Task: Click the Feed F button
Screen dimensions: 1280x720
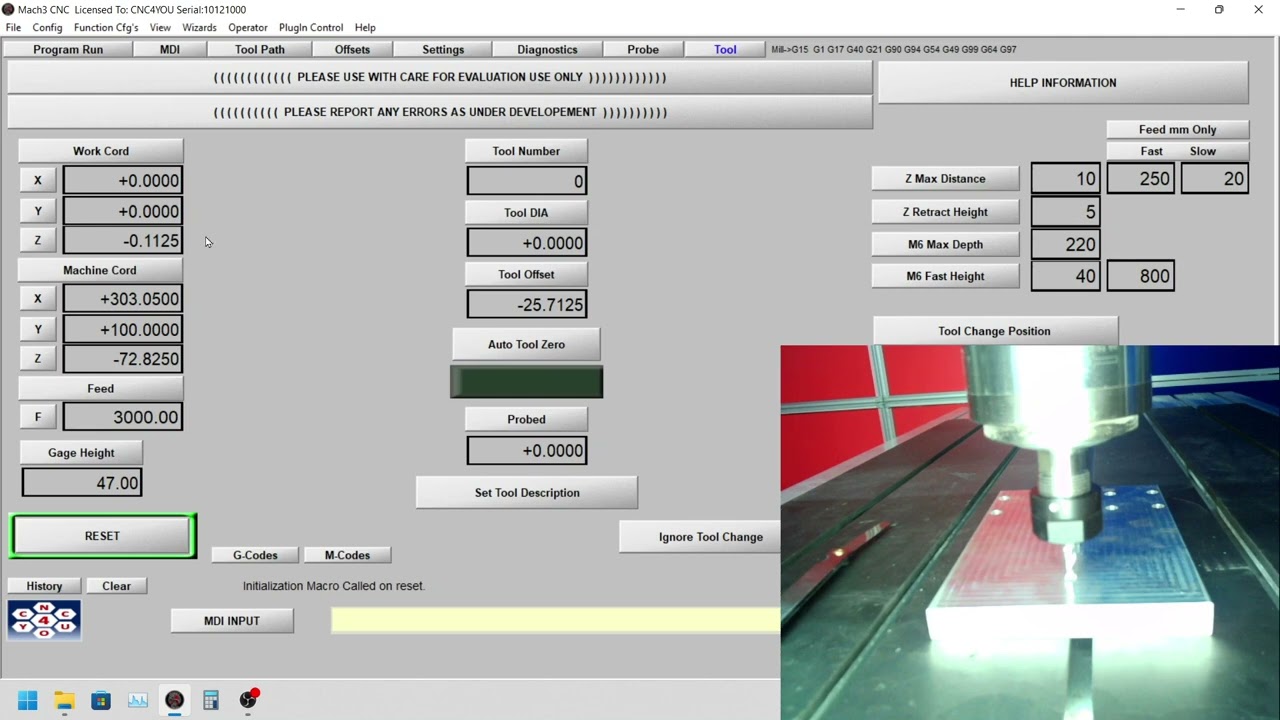Action: (38, 417)
